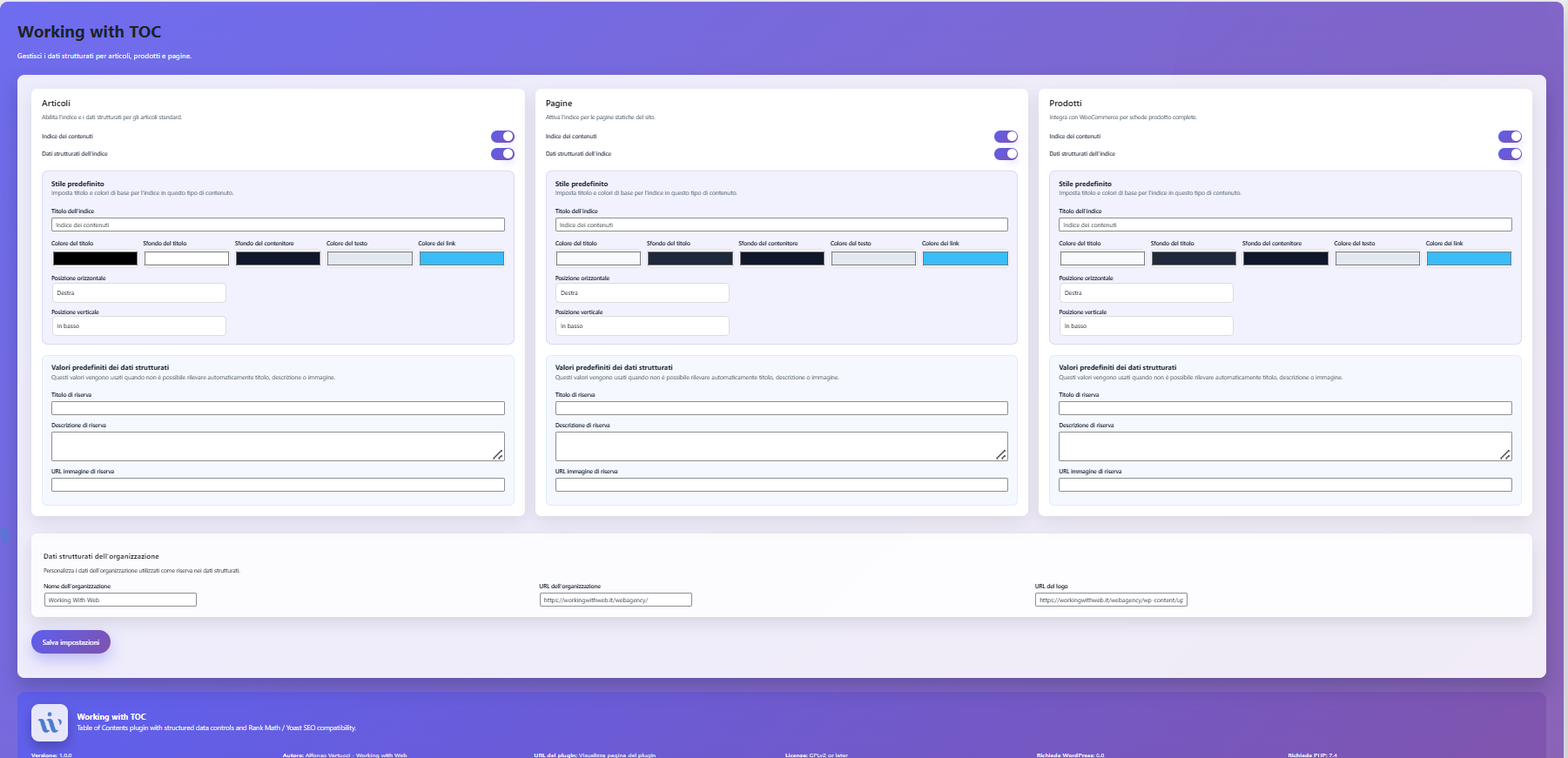
Task: Pick Sfondo del titolo swatch in Pagine
Action: [690, 258]
